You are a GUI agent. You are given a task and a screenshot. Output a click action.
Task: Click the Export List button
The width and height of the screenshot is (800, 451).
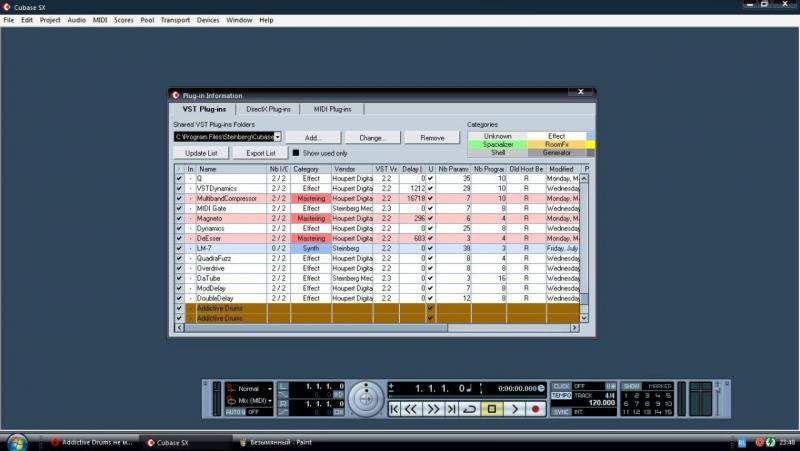(x=261, y=153)
